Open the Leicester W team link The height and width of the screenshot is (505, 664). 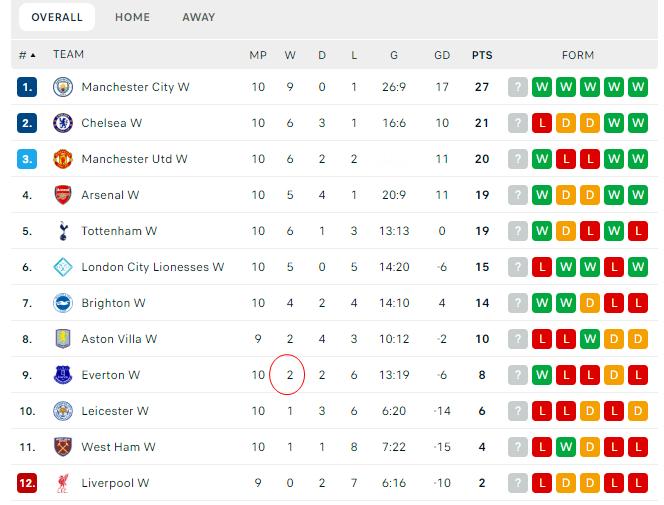[115, 411]
